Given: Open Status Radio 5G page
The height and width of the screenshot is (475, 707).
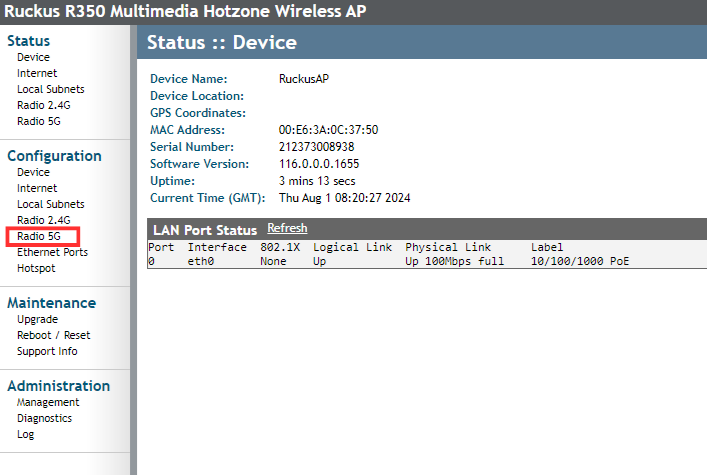Looking at the screenshot, I should [39, 121].
